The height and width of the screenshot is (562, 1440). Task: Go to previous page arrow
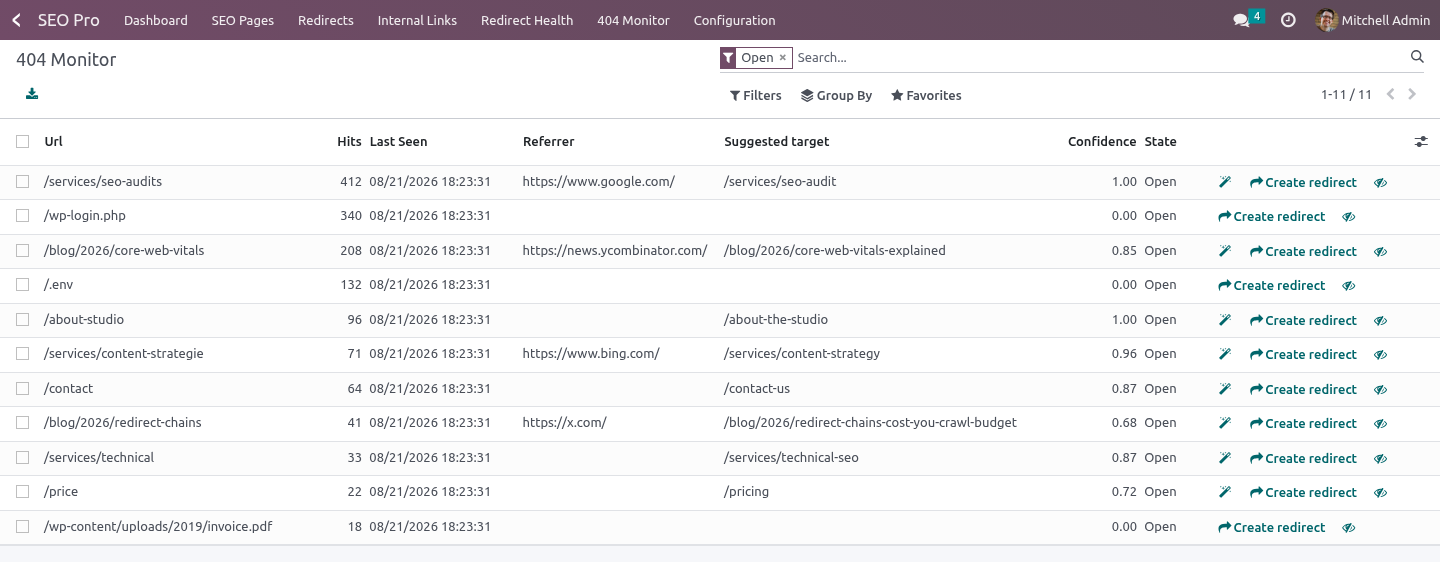[x=1390, y=95]
